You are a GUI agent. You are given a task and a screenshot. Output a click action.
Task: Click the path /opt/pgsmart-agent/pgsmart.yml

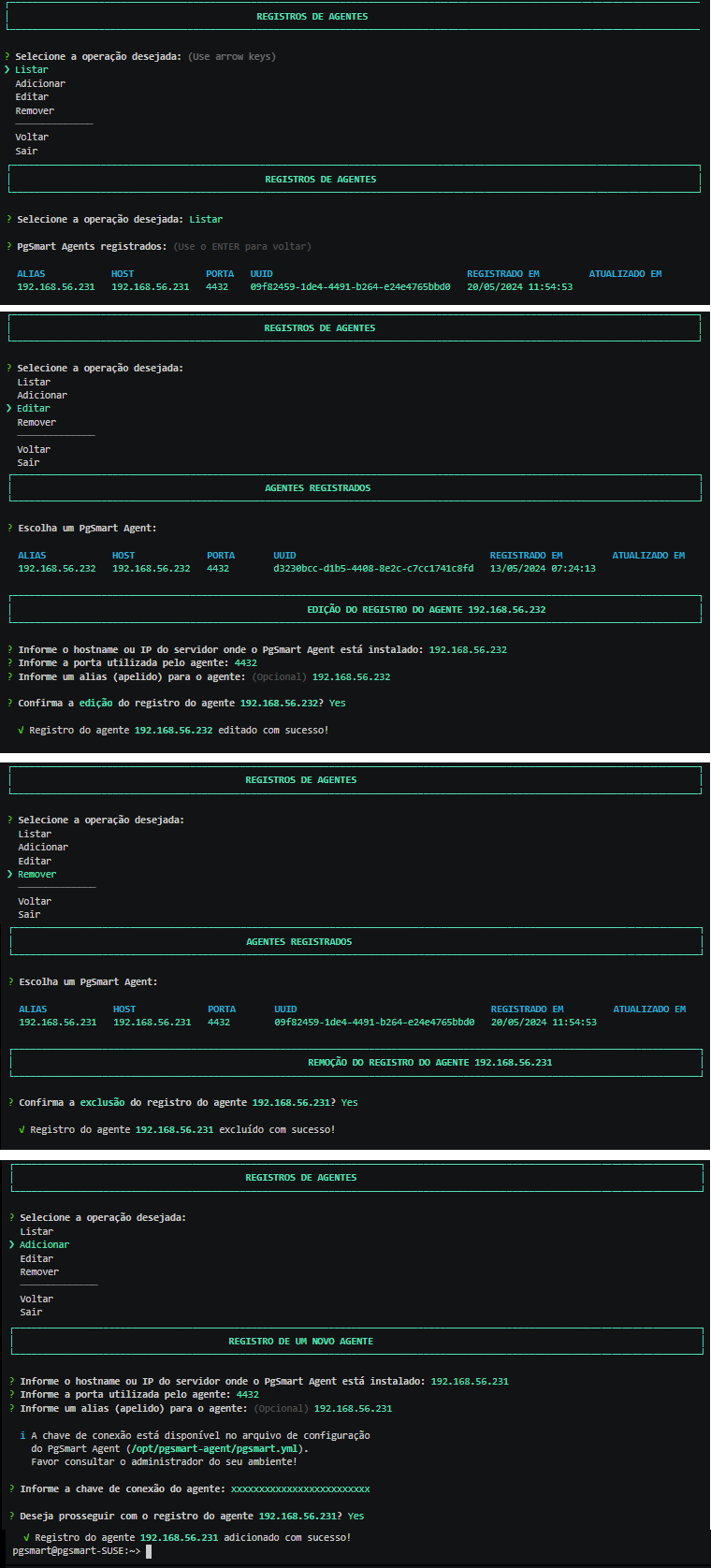(214, 1449)
